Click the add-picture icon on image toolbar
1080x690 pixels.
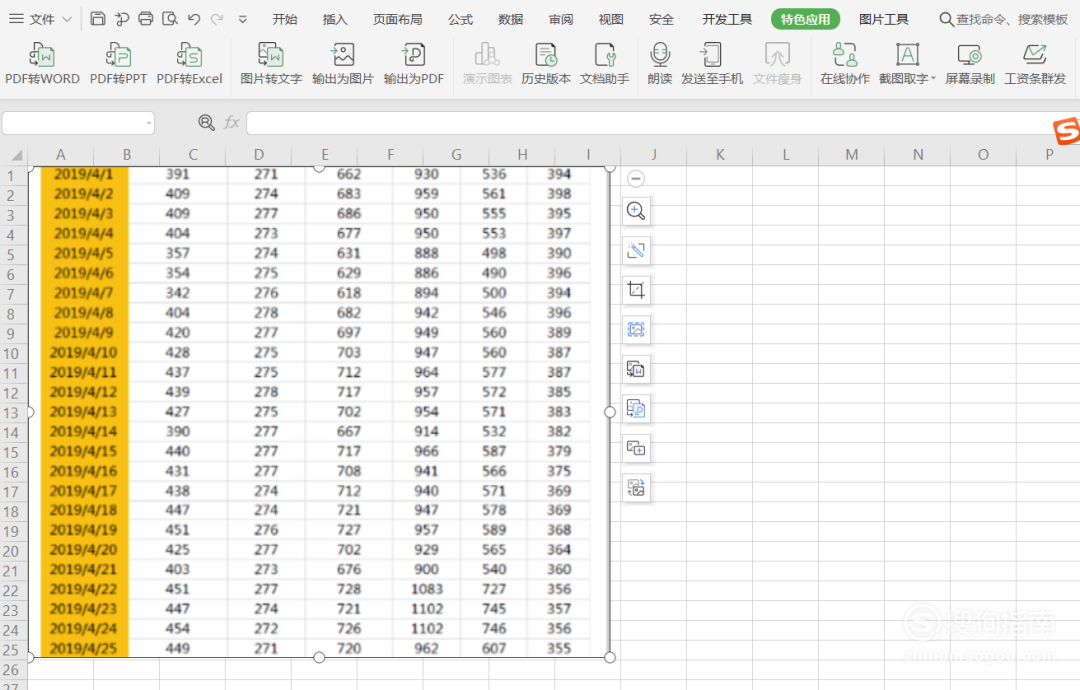(636, 449)
